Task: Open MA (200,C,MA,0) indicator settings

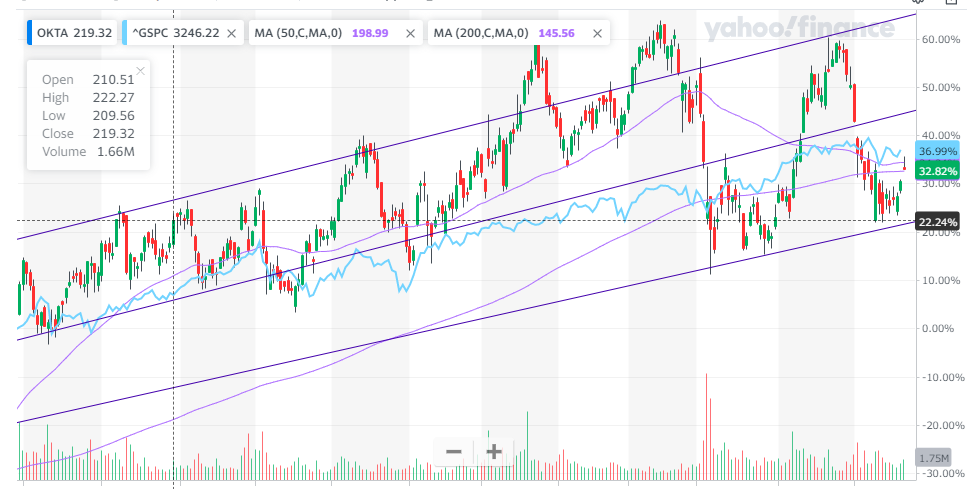Action: [481, 33]
